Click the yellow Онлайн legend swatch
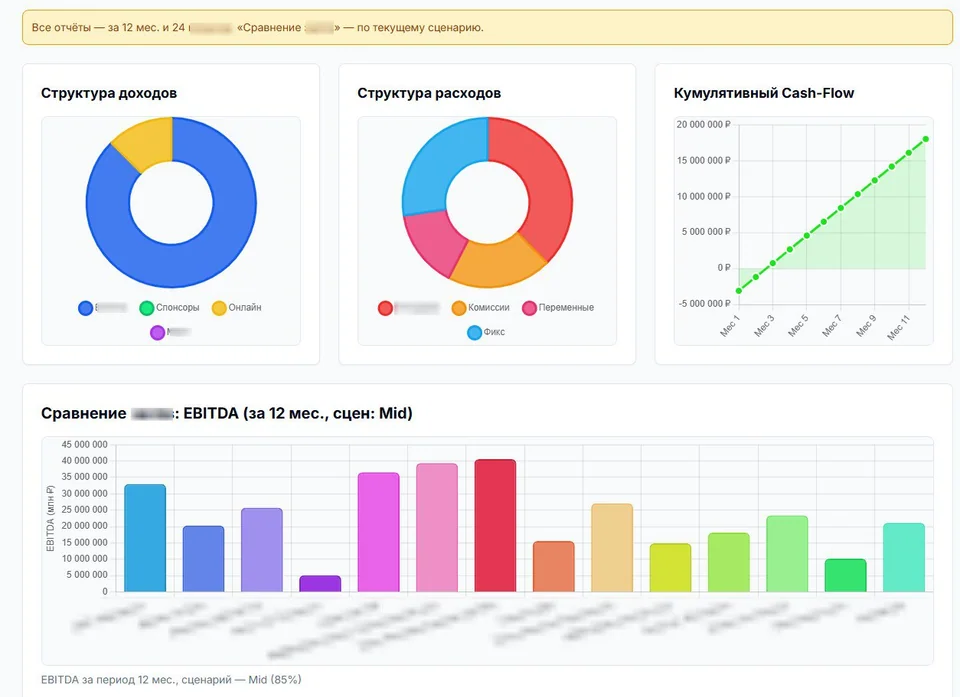This screenshot has width=960, height=697. pyautogui.click(x=219, y=307)
